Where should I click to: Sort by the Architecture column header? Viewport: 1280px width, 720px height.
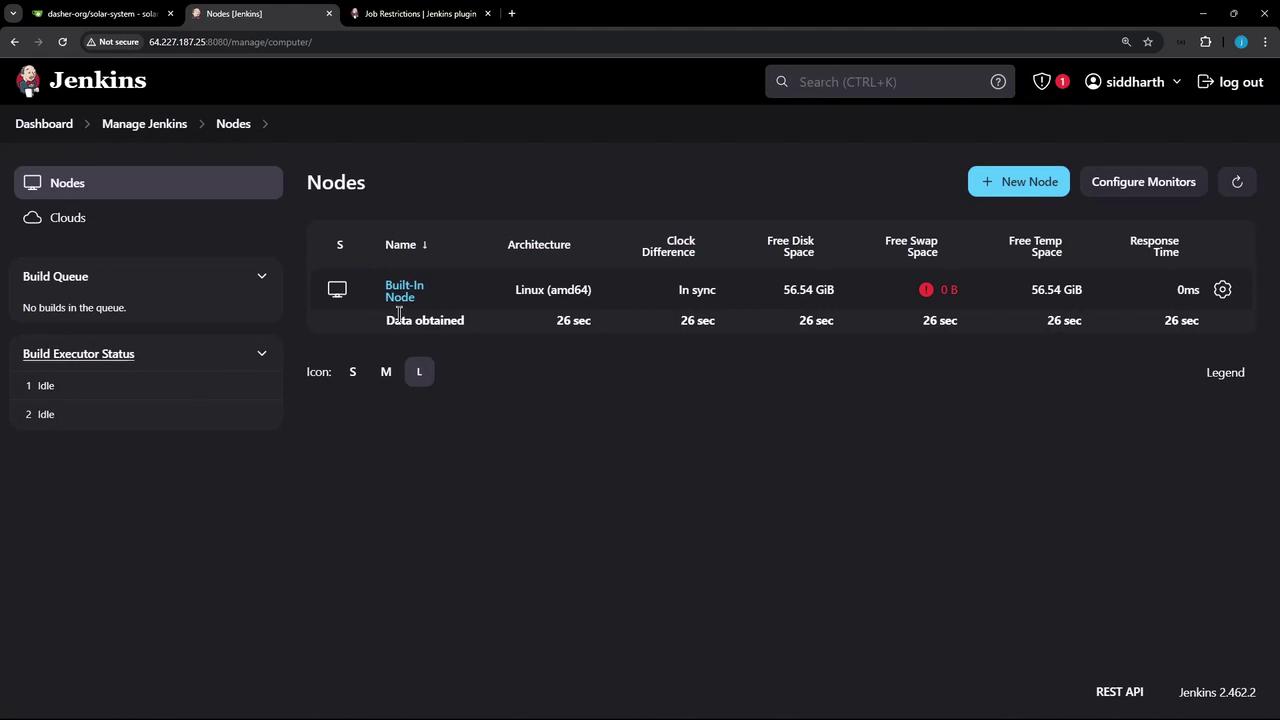[x=539, y=245]
